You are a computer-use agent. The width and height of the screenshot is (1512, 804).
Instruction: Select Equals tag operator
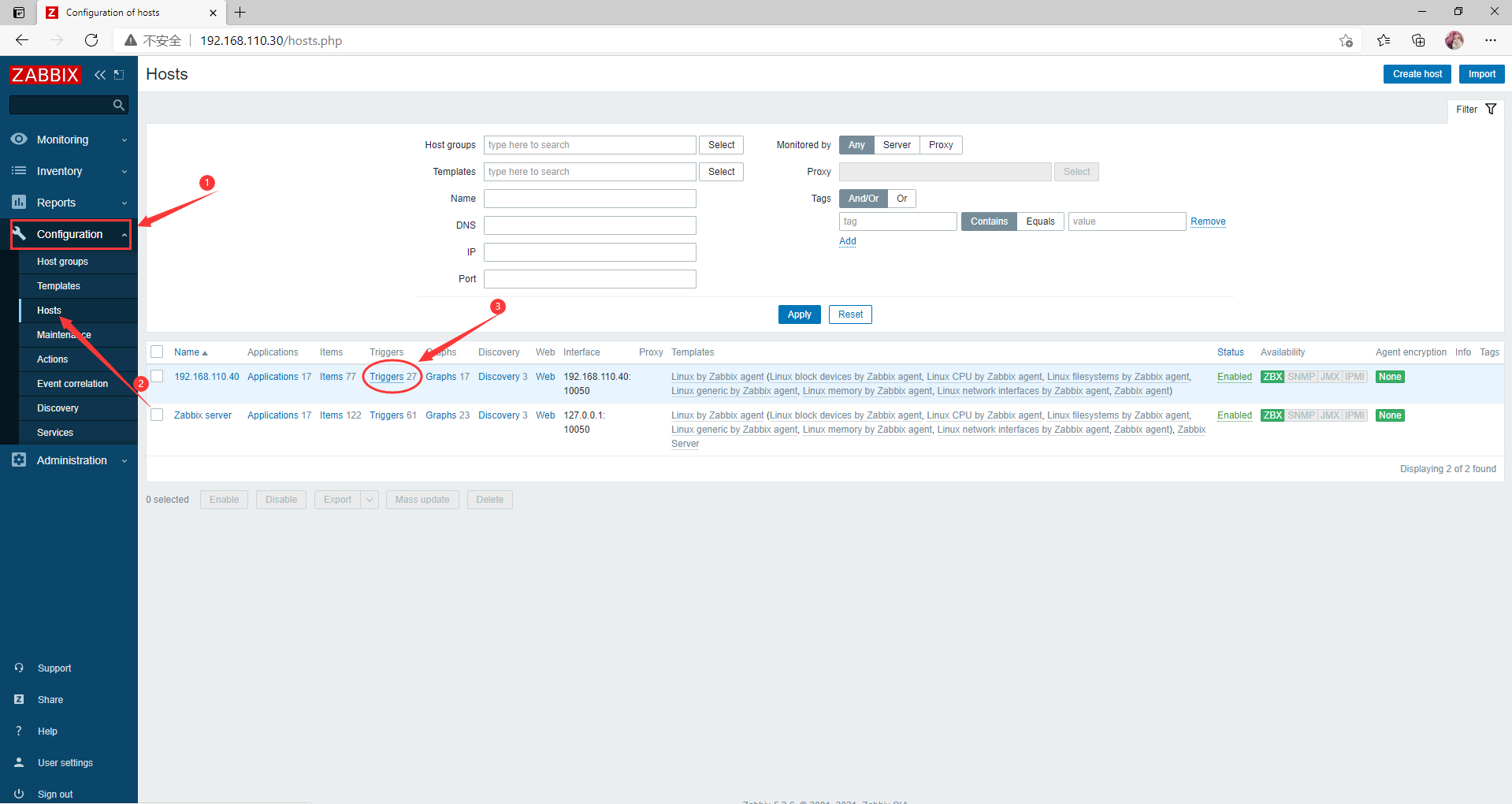tap(1040, 221)
